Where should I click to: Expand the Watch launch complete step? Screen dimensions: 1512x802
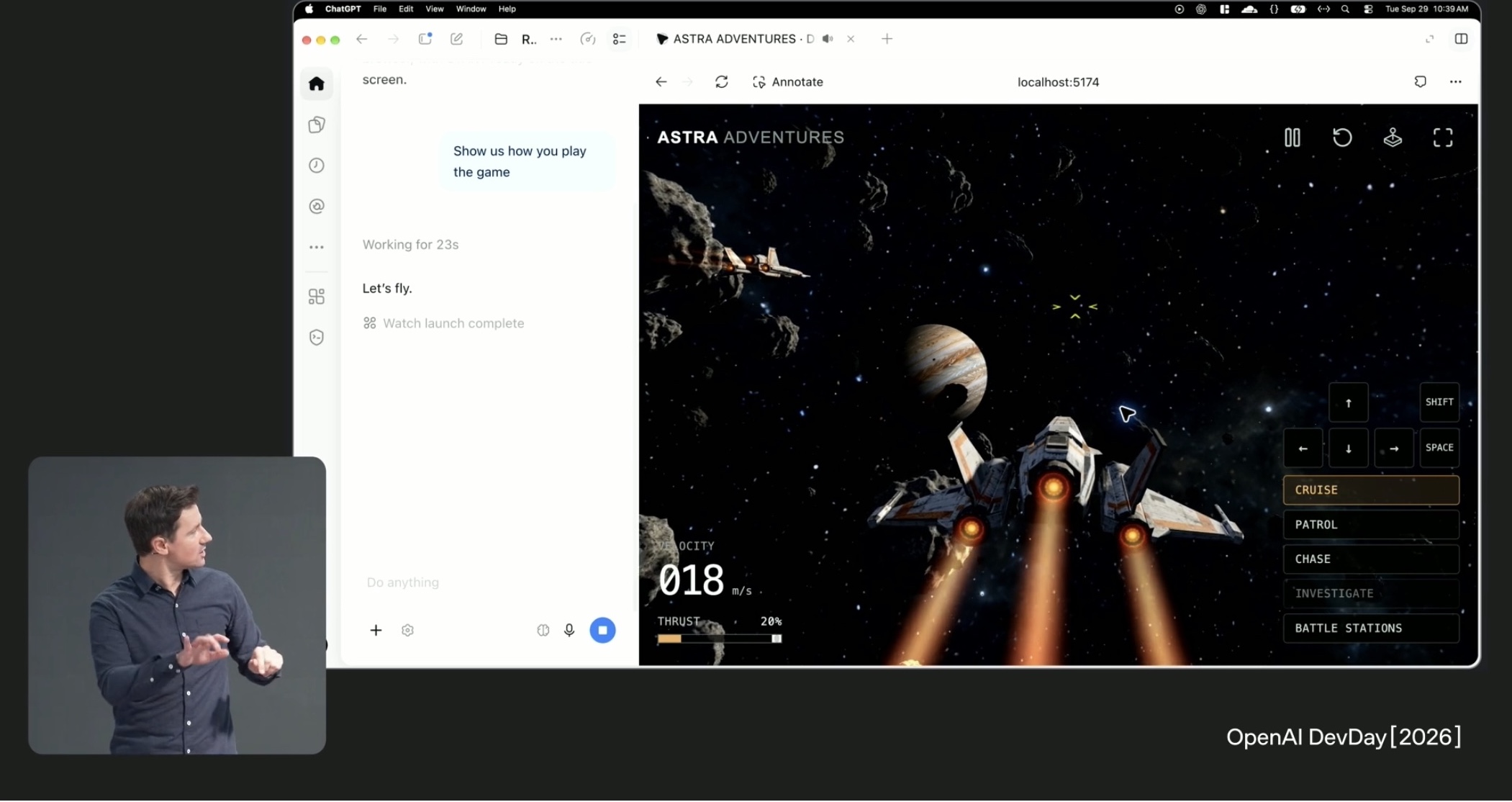pos(444,324)
